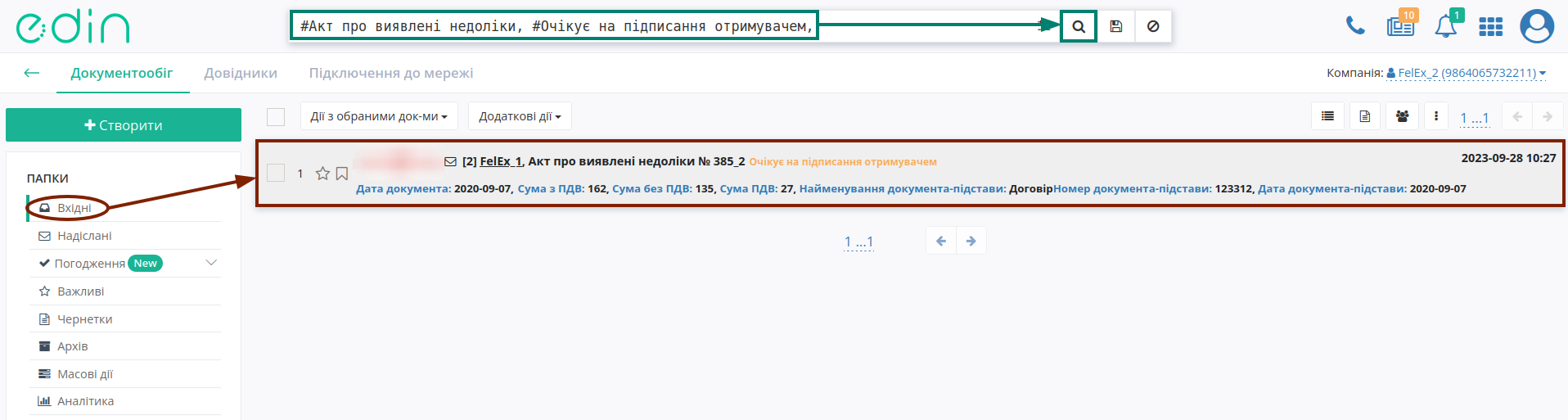Open the news icon with badge 10
The width and height of the screenshot is (1568, 420).
coord(1401,25)
